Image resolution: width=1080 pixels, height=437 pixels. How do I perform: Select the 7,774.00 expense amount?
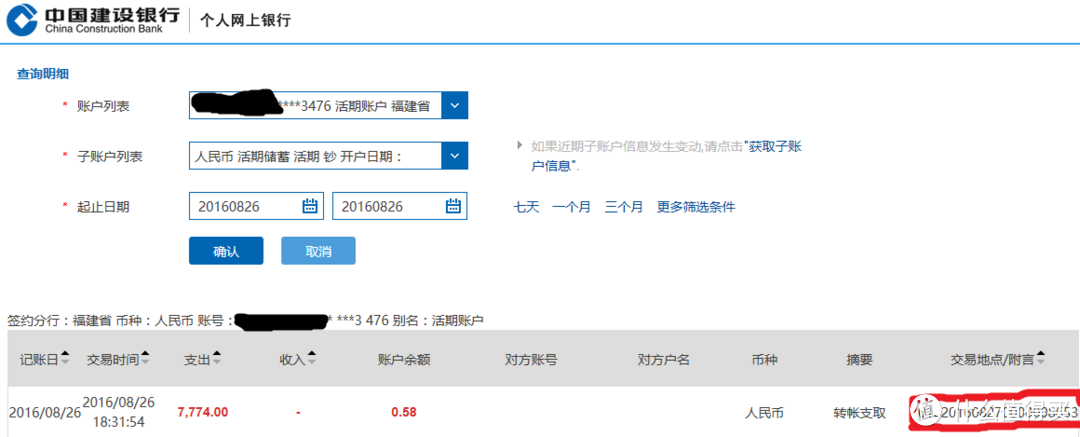point(202,413)
